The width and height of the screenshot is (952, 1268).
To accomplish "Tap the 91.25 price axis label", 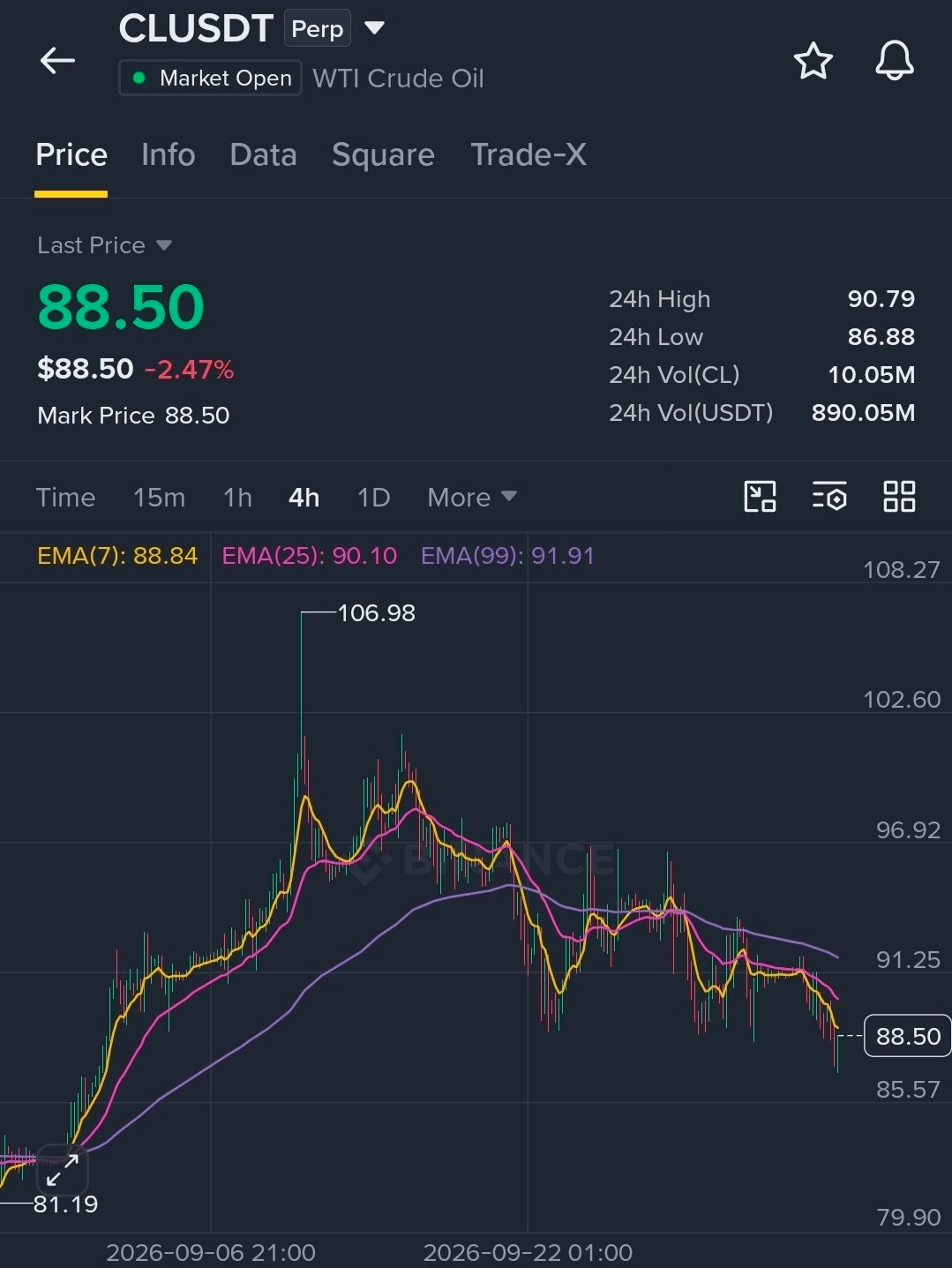I will tap(908, 960).
